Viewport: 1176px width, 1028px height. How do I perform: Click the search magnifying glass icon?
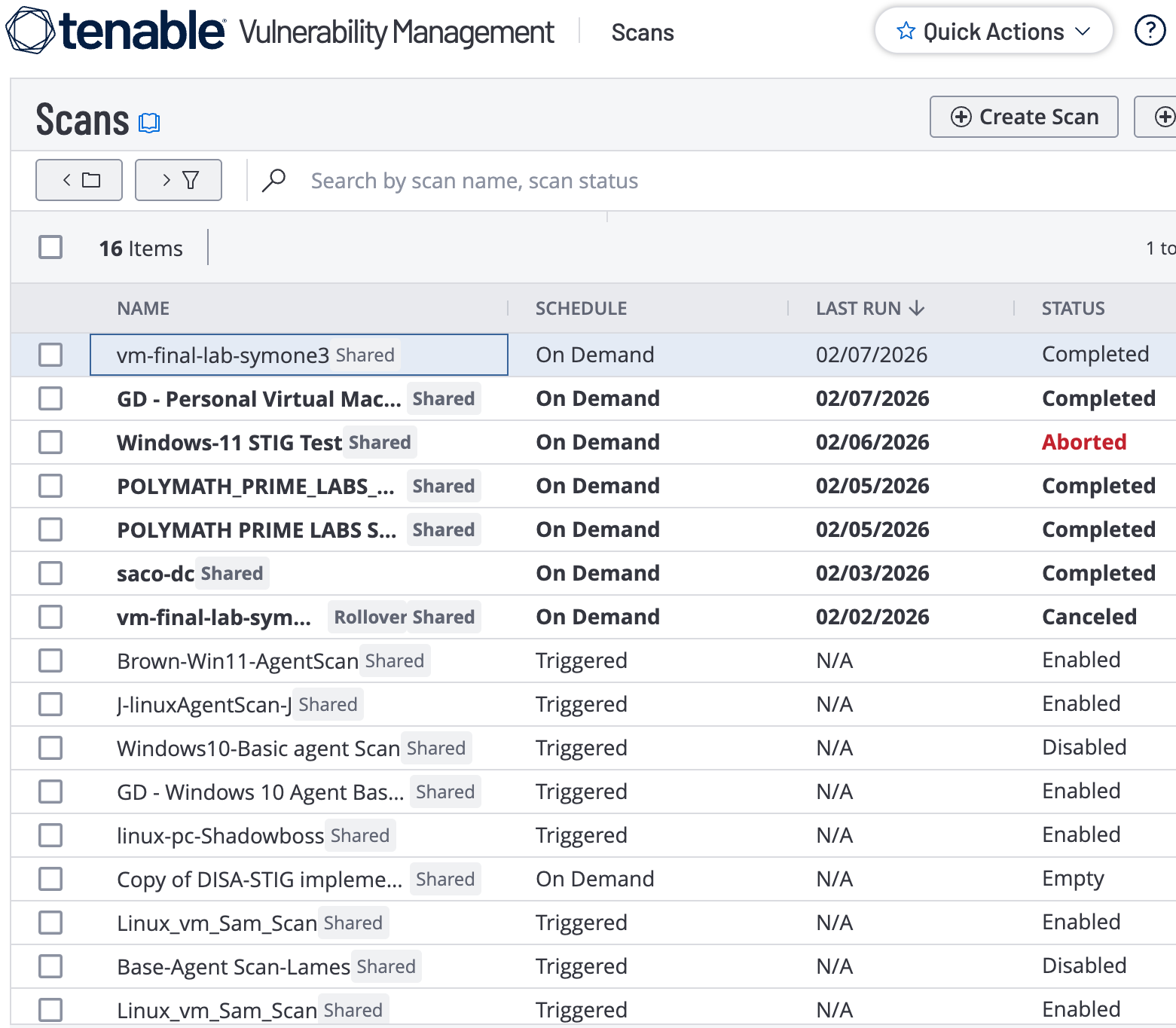(274, 180)
